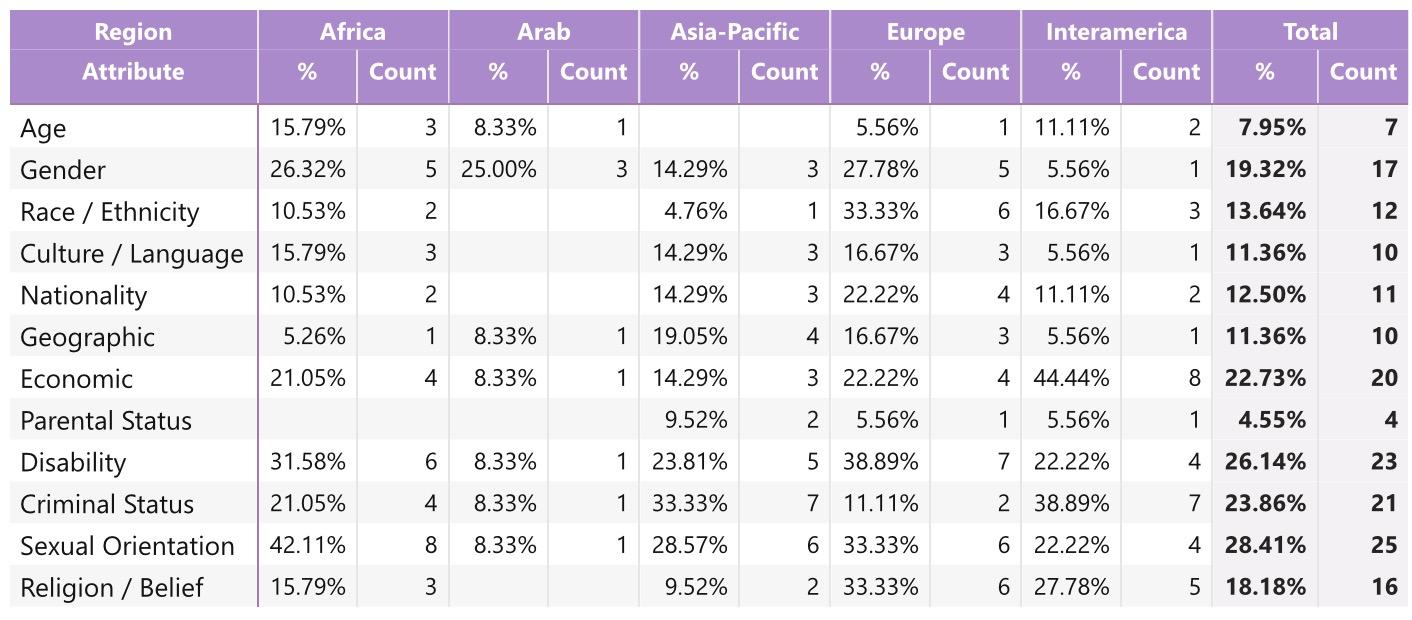
Task: Click the Attribute header cell
Action: pyautogui.click(x=133, y=72)
